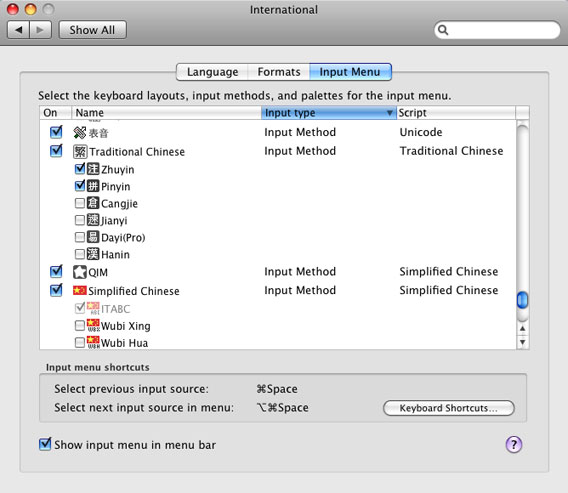Click the Jianyi input icon
This screenshot has height=493, width=568.
[x=93, y=220]
